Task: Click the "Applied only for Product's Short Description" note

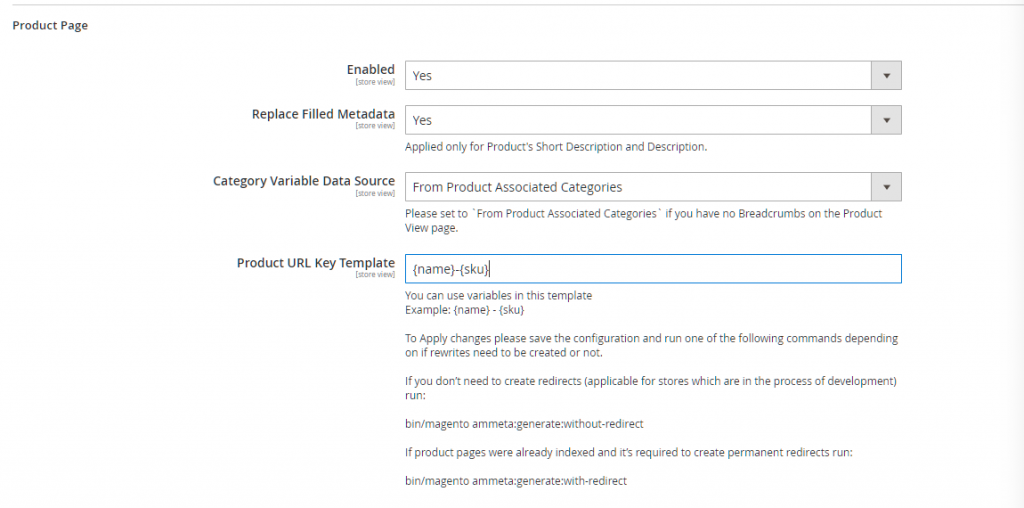Action: (556, 147)
